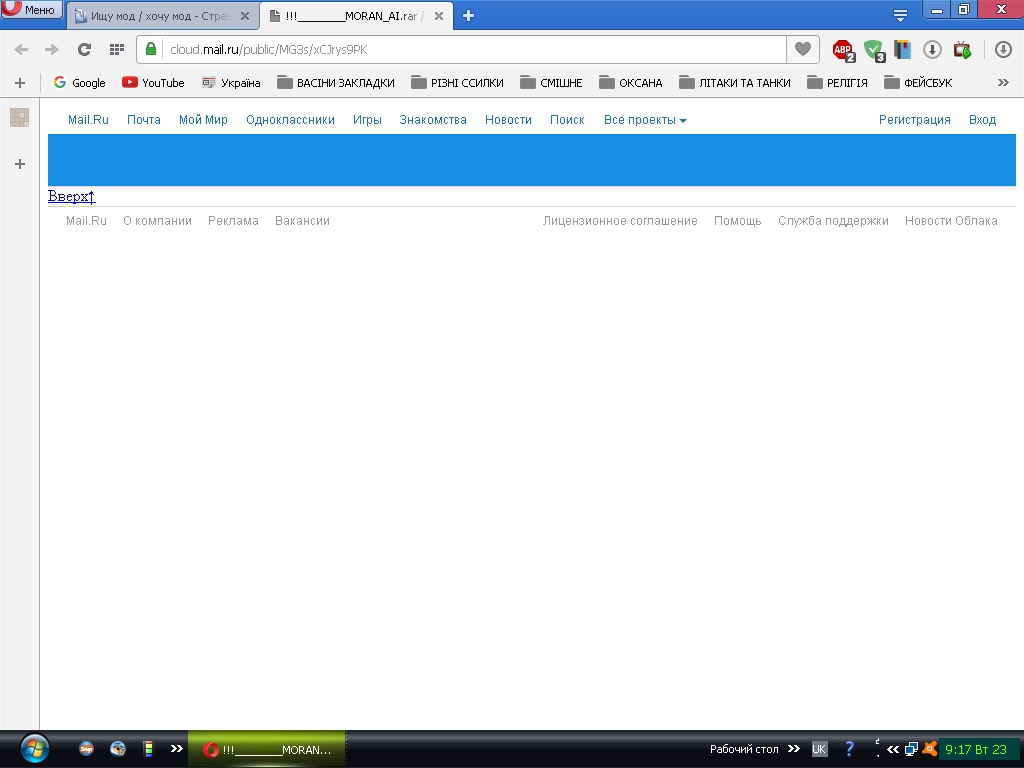The height and width of the screenshot is (768, 1024).
Task: Close the MORAN_AI.rar tab
Action: pos(439,16)
